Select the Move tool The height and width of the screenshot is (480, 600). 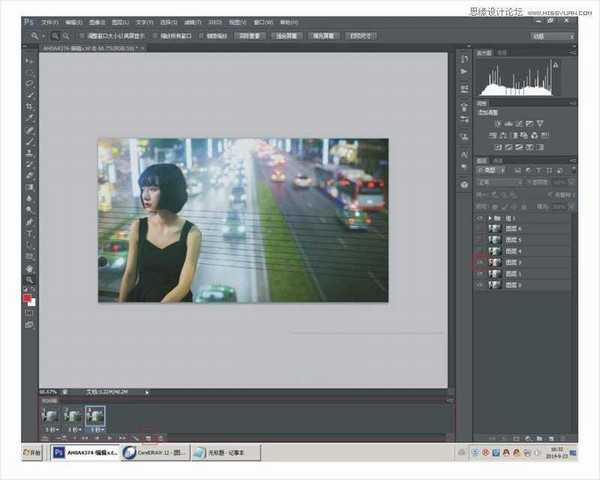tap(29, 62)
